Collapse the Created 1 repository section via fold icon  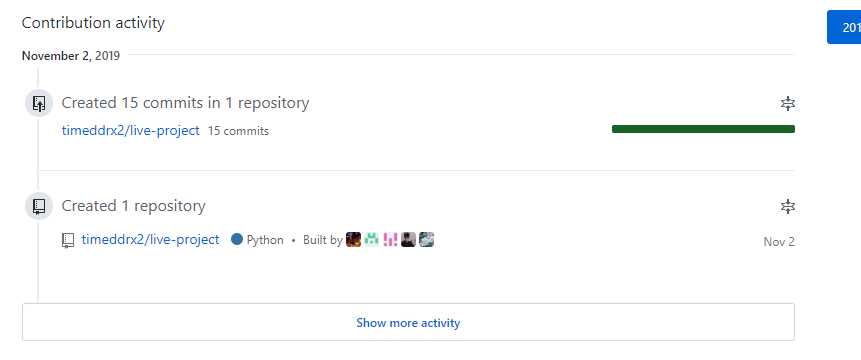click(787, 206)
